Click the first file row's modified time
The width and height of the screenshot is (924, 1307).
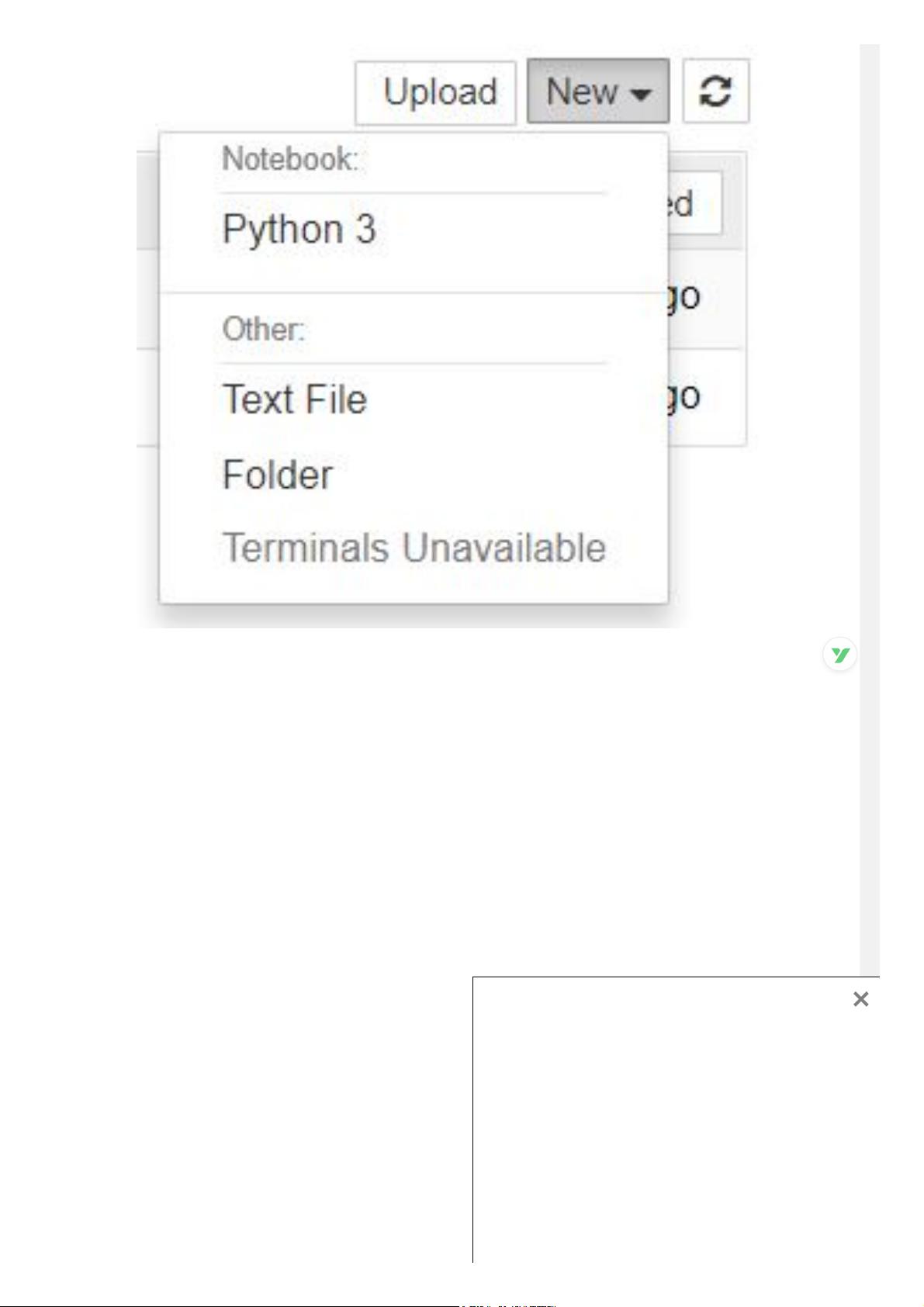click(684, 297)
